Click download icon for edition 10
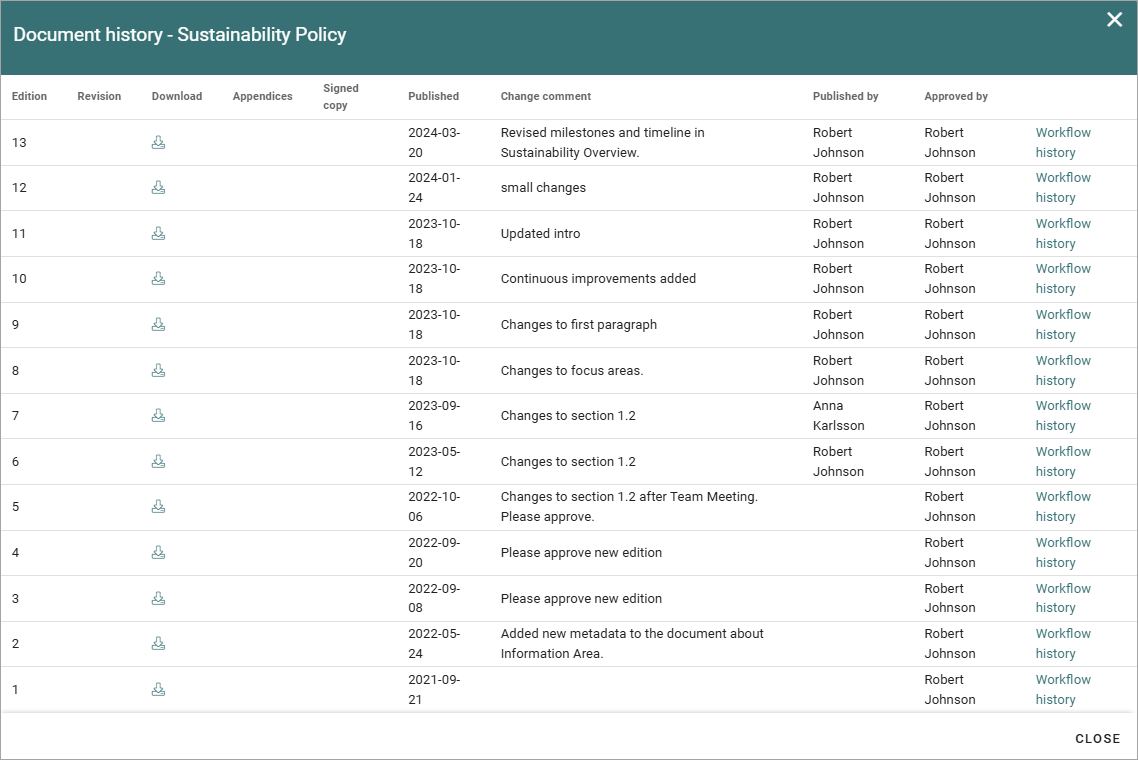 [x=158, y=278]
